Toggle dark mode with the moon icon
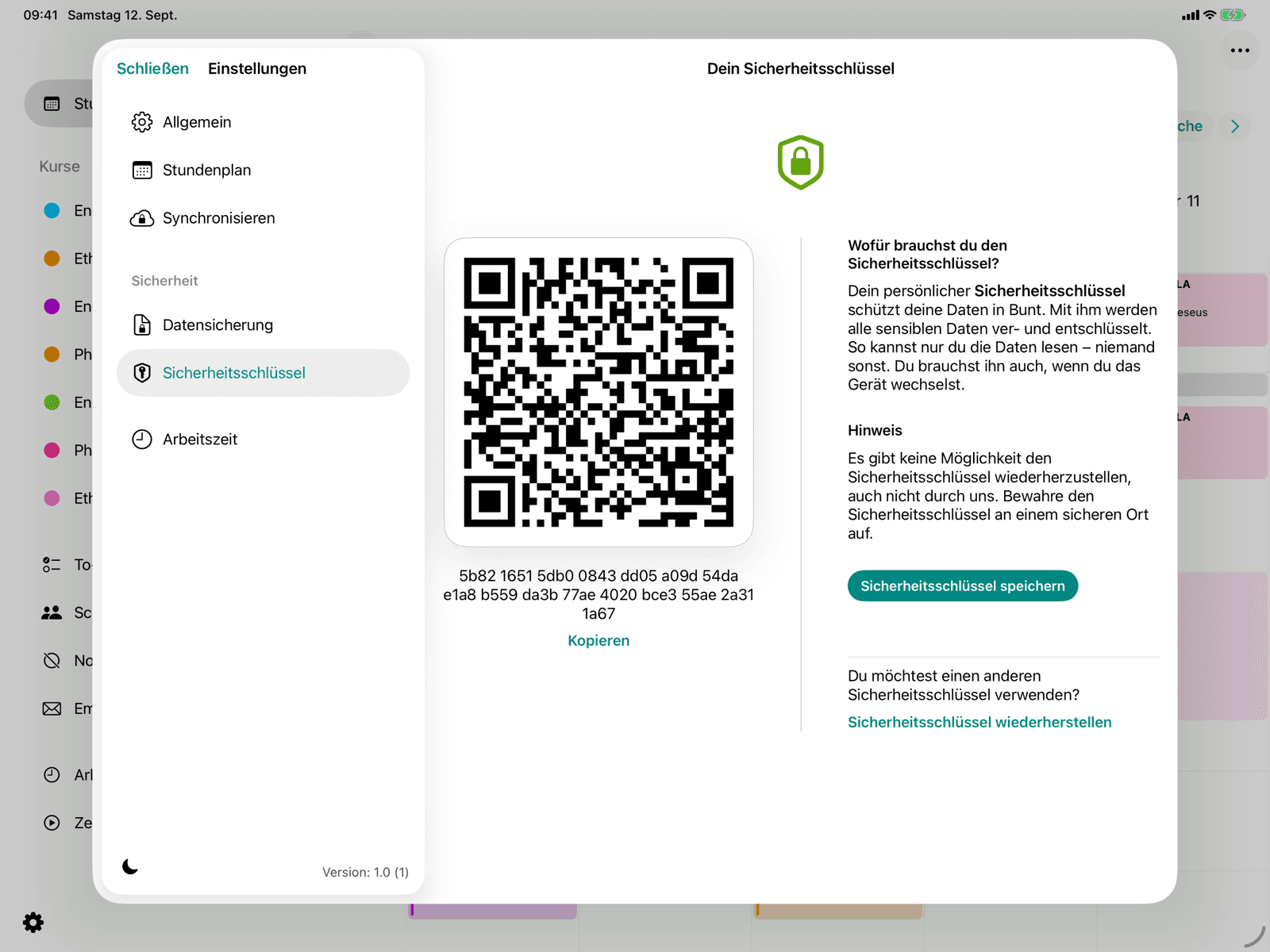Viewport: 1270px width, 952px height. point(130,866)
